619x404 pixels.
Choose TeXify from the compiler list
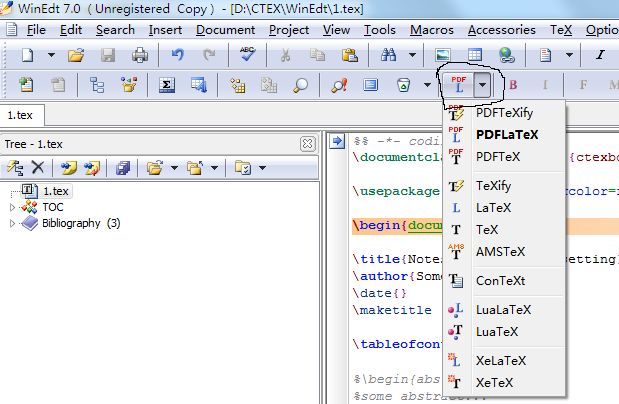pos(505,186)
